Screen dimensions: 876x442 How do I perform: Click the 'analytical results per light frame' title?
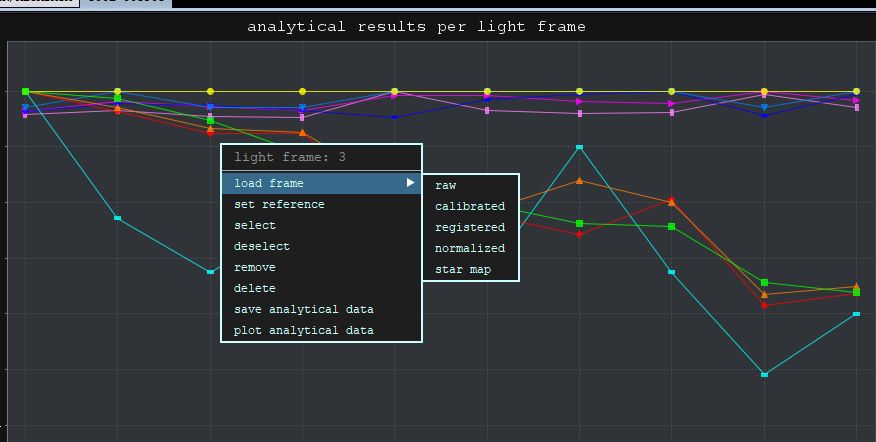(x=416, y=27)
